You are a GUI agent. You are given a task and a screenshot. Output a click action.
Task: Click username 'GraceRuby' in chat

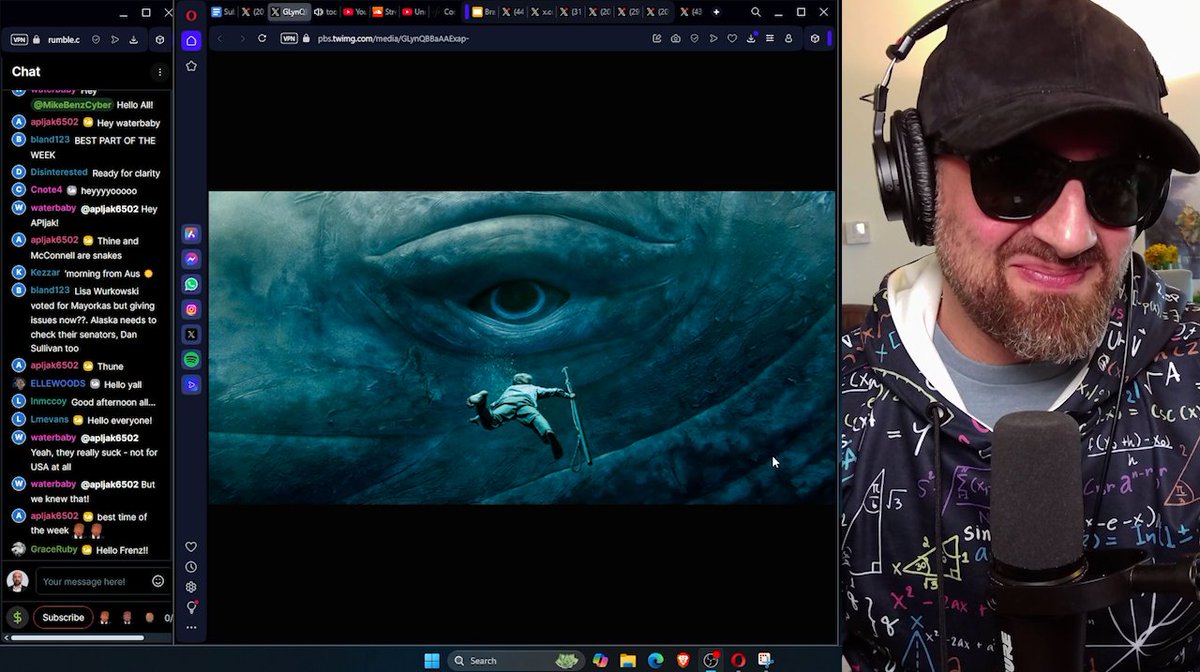pyautogui.click(x=54, y=550)
